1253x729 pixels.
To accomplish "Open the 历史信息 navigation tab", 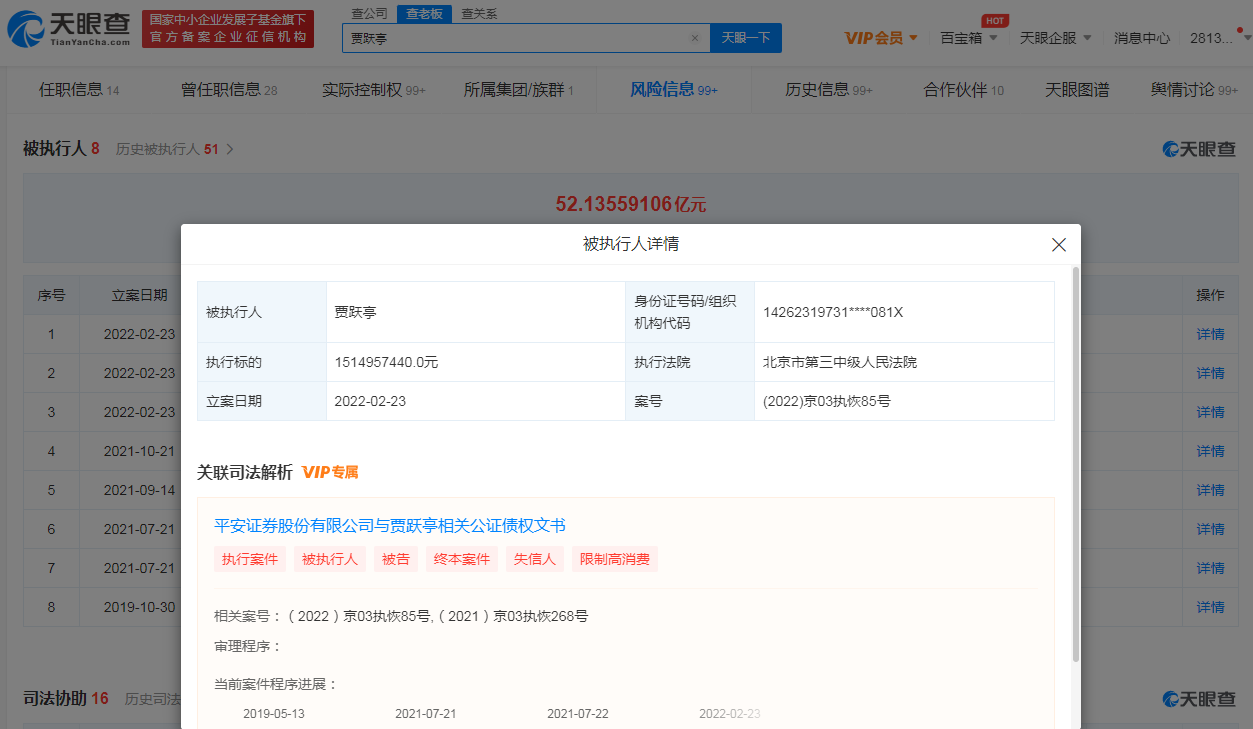I will pyautogui.click(x=828, y=90).
